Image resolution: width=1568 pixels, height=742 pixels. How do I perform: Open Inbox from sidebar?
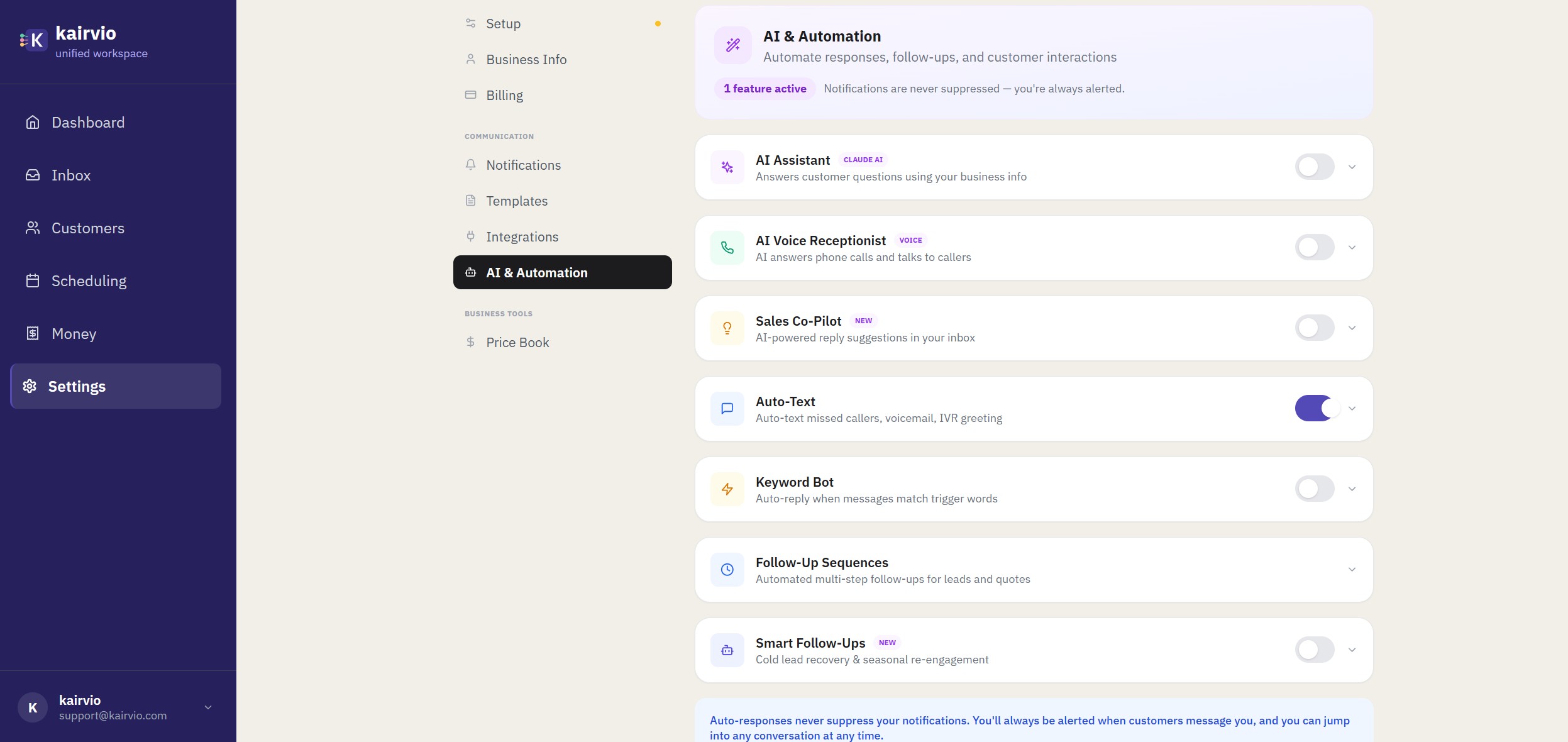point(116,175)
